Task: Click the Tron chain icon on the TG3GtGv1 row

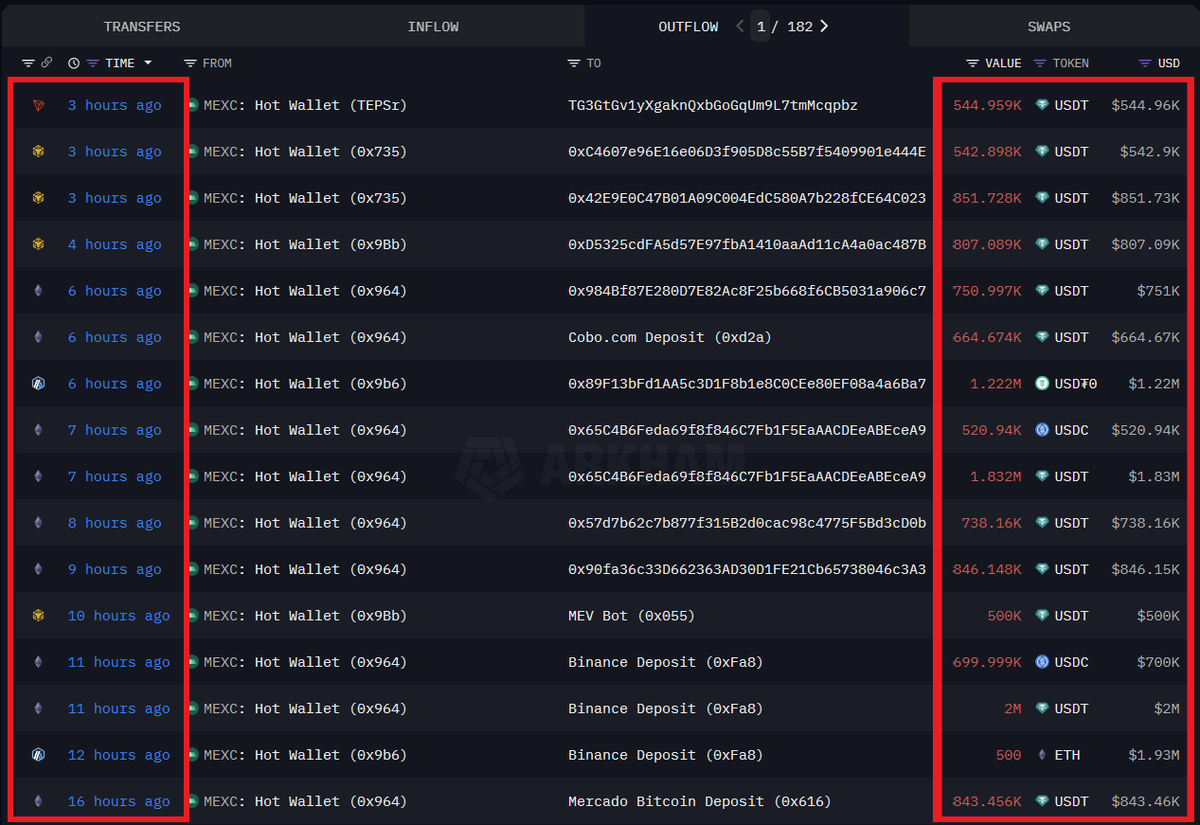Action: [x=39, y=105]
